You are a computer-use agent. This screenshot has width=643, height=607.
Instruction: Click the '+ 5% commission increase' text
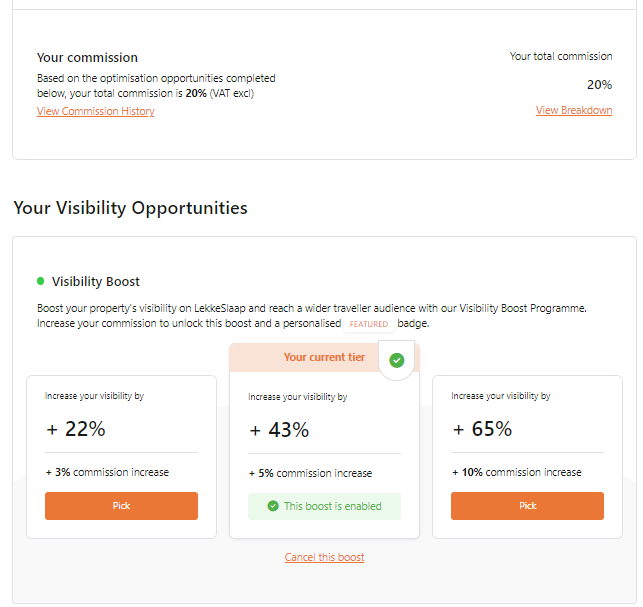(310, 473)
